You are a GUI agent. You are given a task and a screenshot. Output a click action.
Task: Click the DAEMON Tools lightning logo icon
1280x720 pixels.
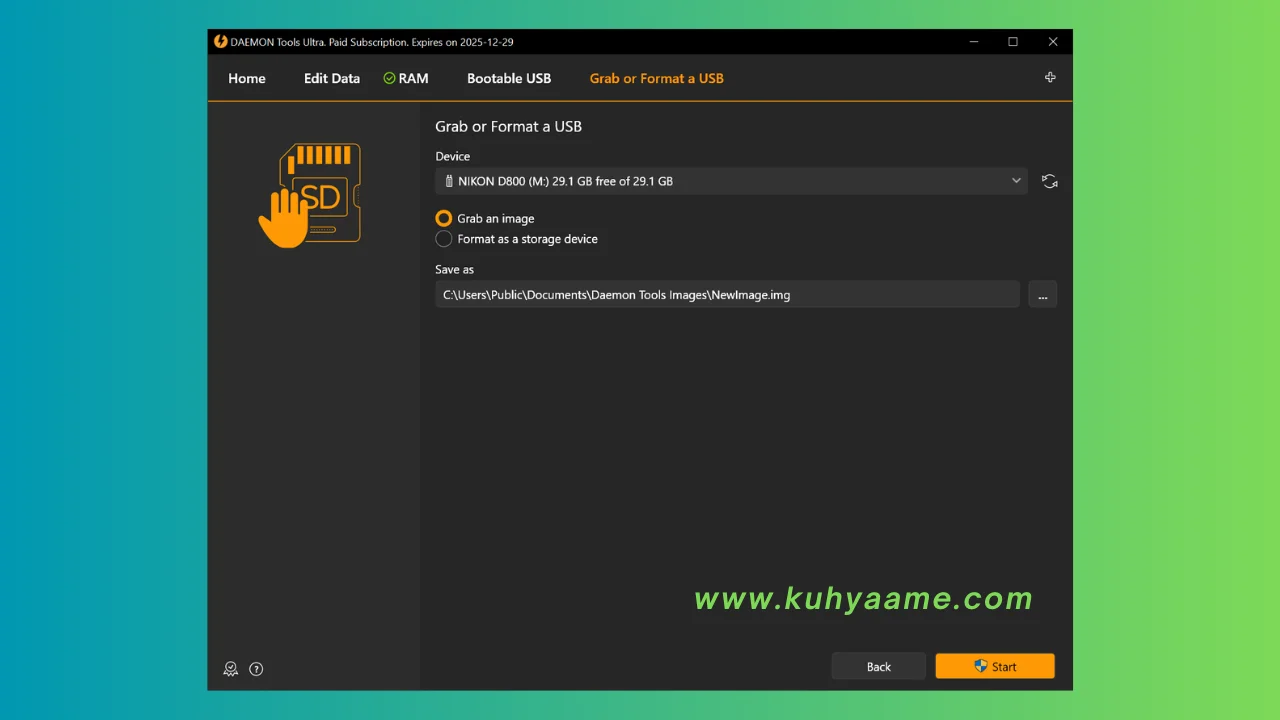tap(221, 42)
